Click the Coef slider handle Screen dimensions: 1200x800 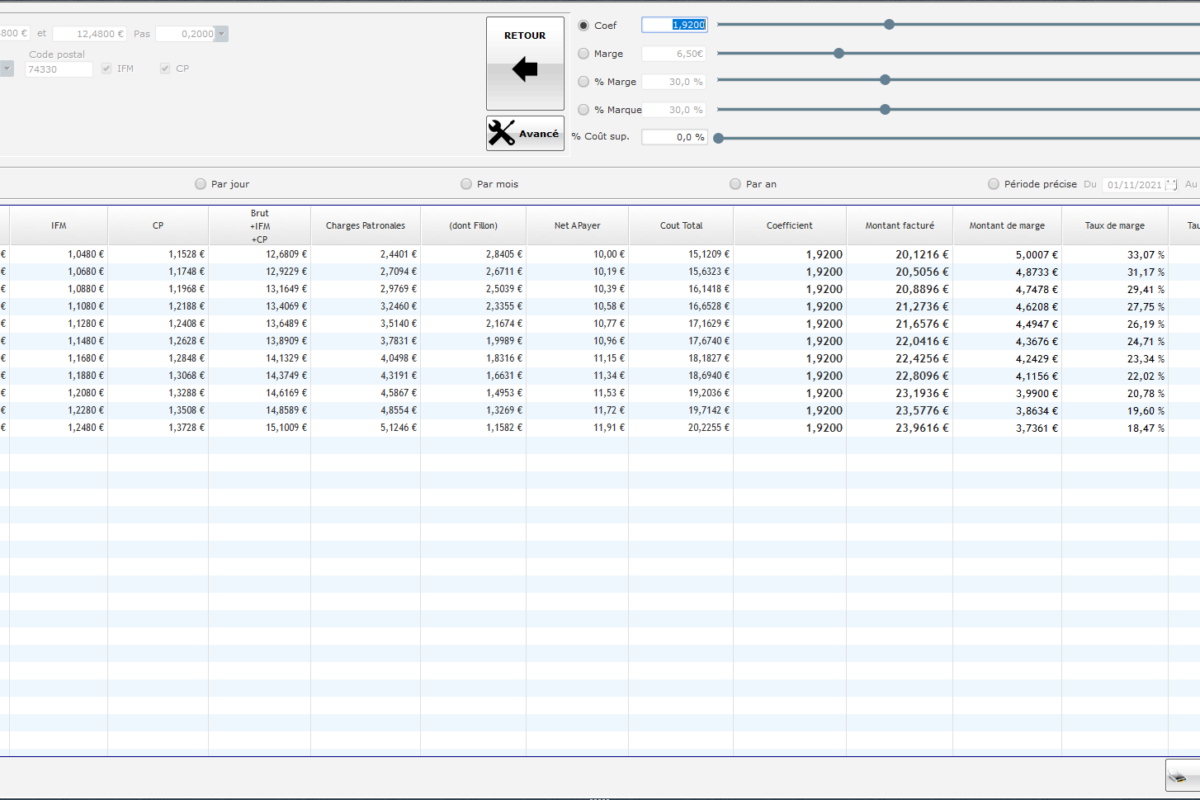click(889, 24)
